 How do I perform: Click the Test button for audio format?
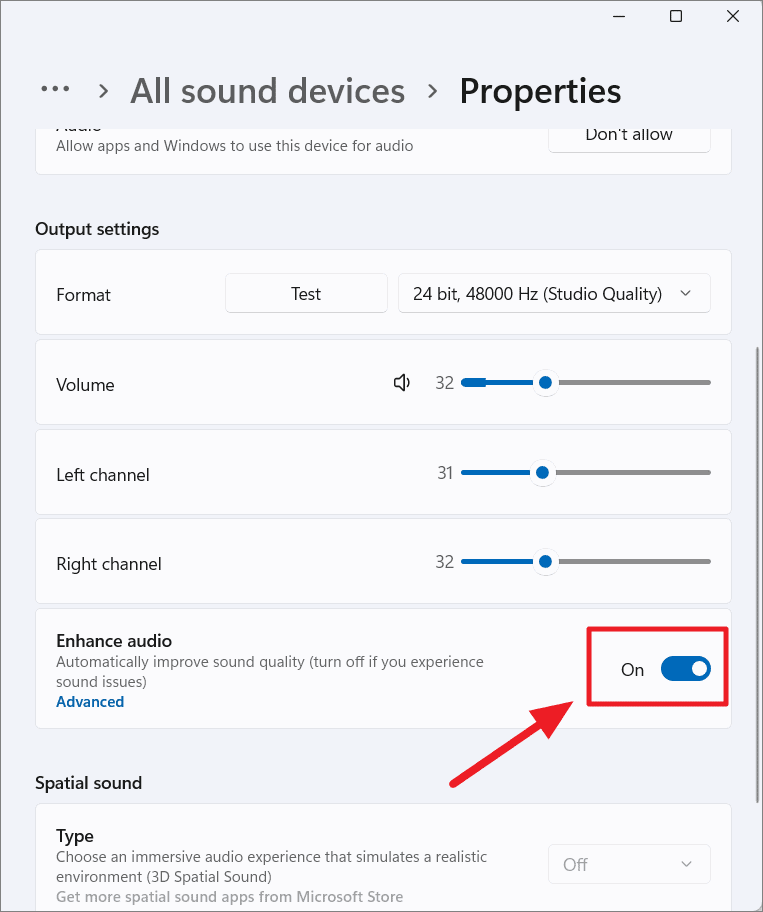click(x=306, y=293)
